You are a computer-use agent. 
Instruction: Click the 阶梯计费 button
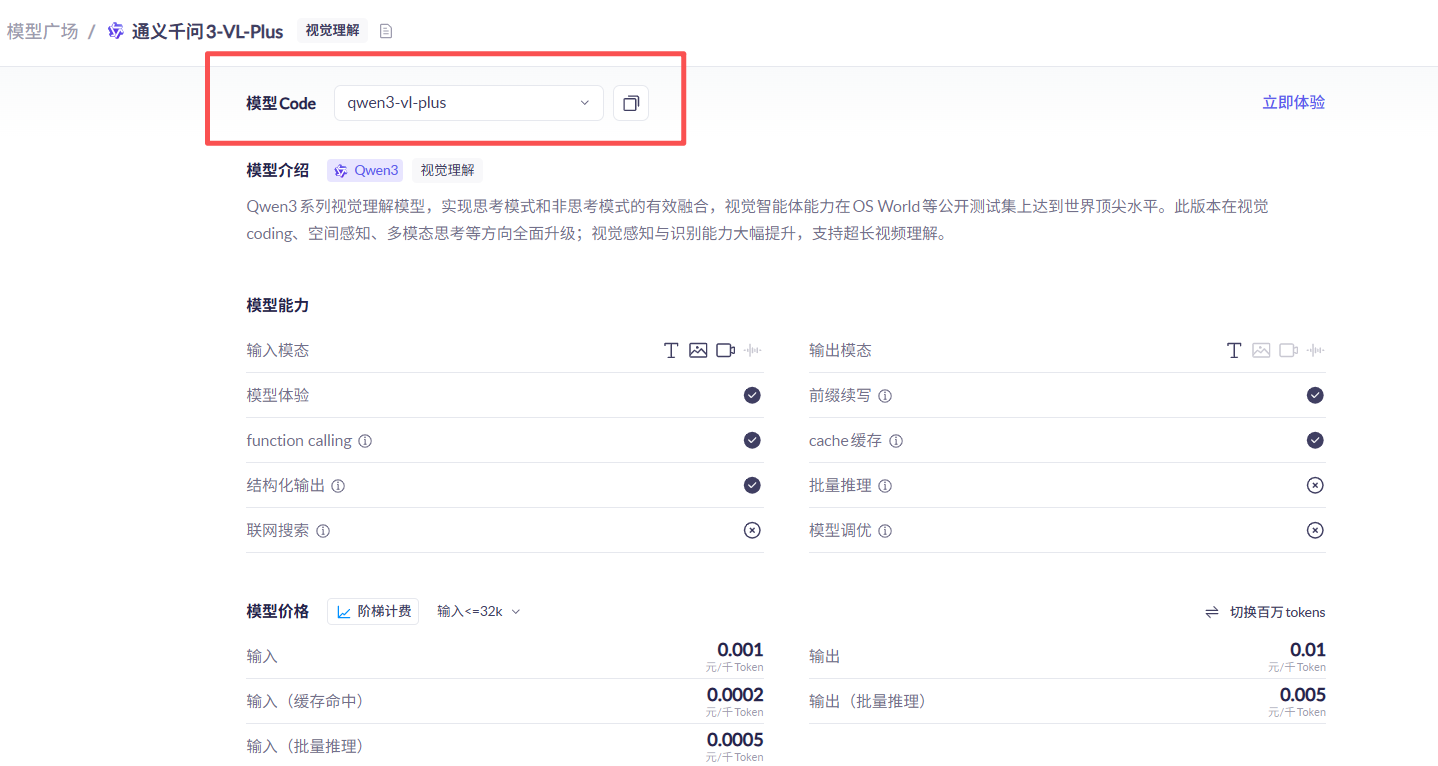pos(373,611)
